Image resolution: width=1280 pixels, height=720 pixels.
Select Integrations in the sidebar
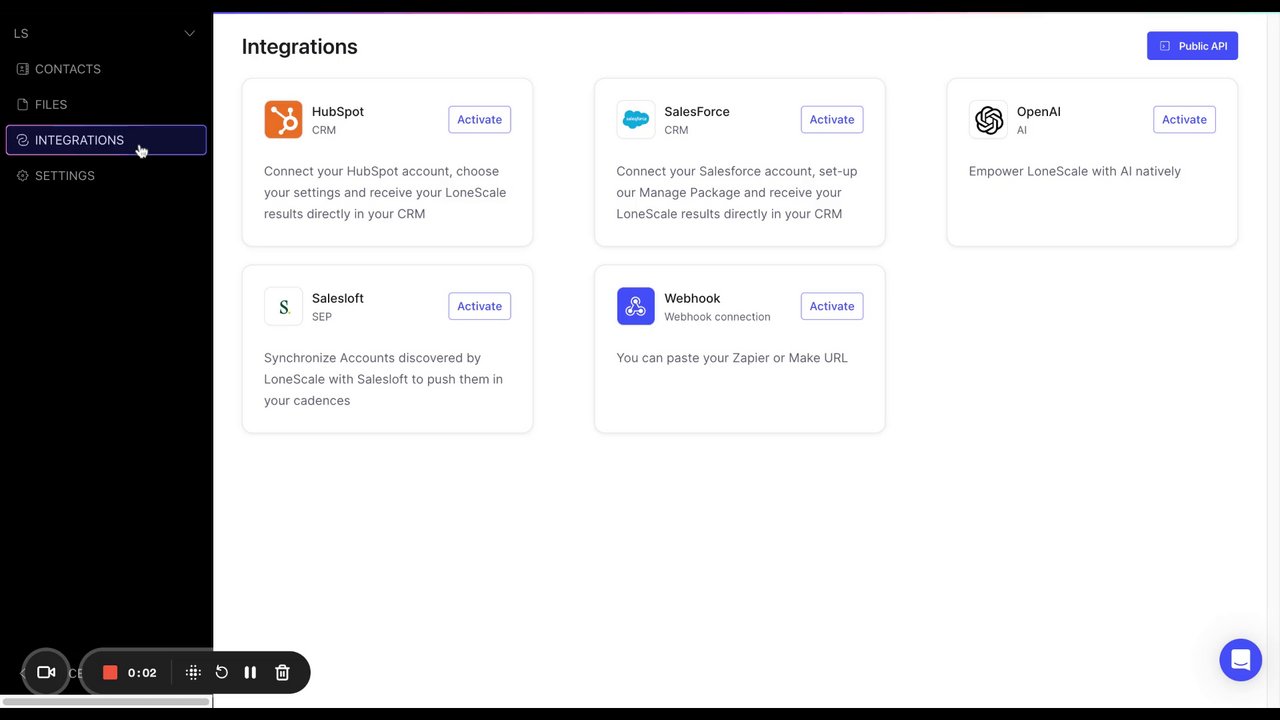(x=106, y=140)
